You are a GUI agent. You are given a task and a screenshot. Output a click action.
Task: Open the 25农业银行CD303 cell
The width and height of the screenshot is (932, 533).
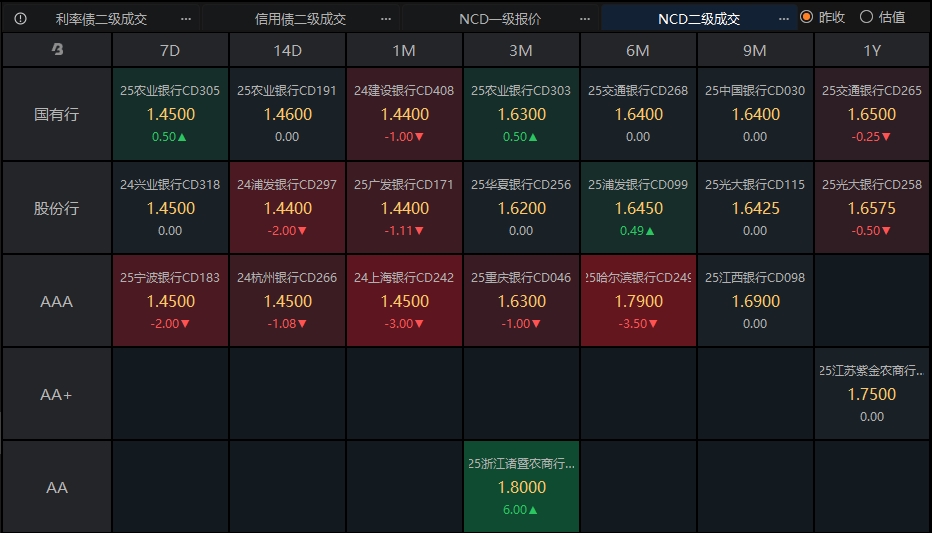pyautogui.click(x=521, y=114)
